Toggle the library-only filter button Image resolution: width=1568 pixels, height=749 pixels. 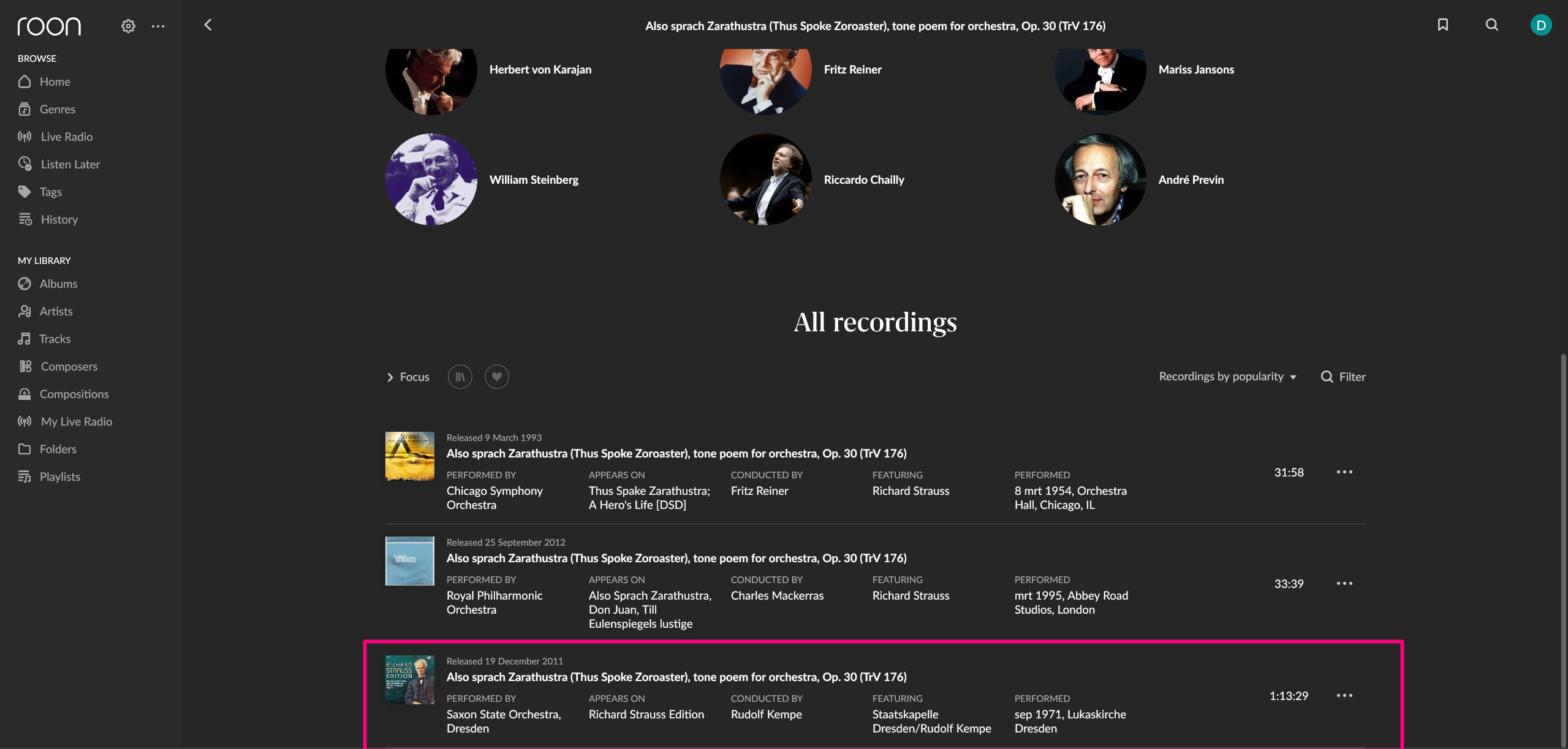point(460,377)
